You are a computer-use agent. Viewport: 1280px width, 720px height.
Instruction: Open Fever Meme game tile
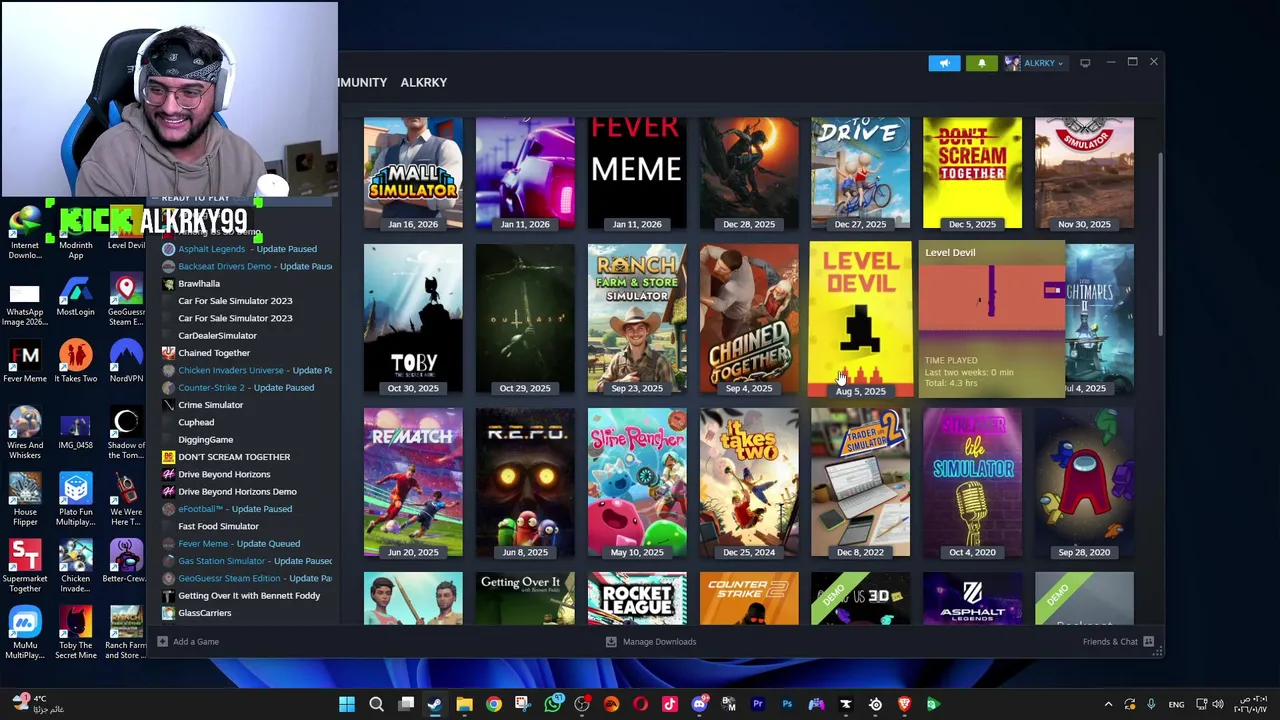click(x=637, y=173)
